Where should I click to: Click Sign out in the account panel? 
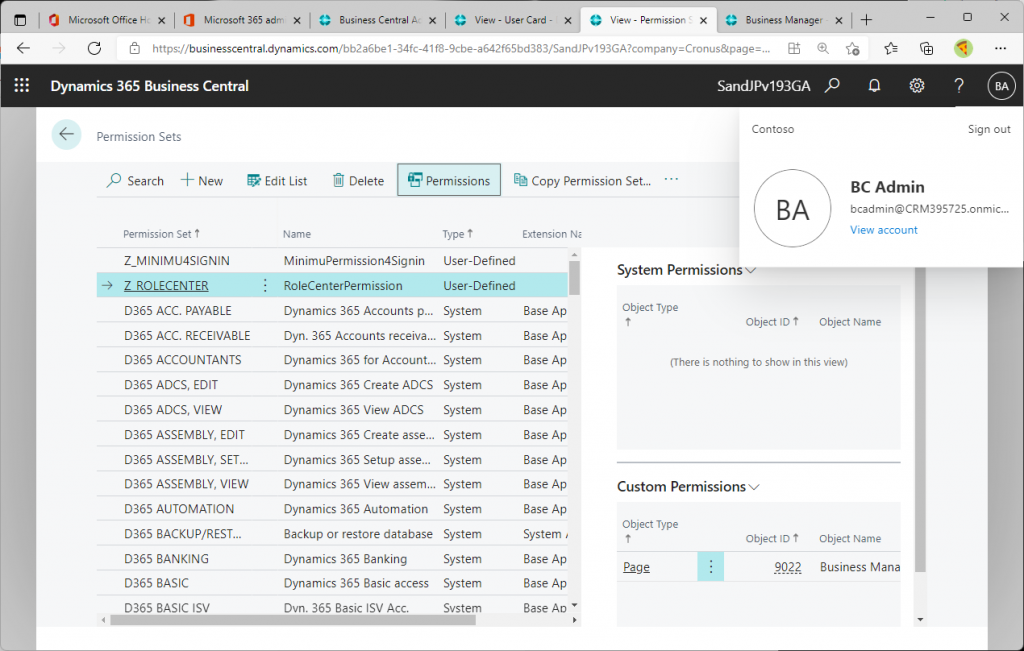click(989, 129)
